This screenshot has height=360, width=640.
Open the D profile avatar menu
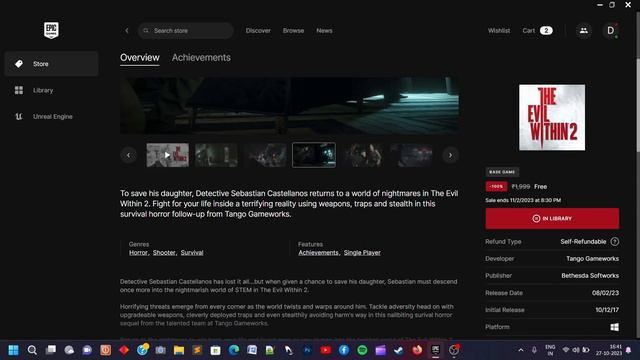[611, 31]
